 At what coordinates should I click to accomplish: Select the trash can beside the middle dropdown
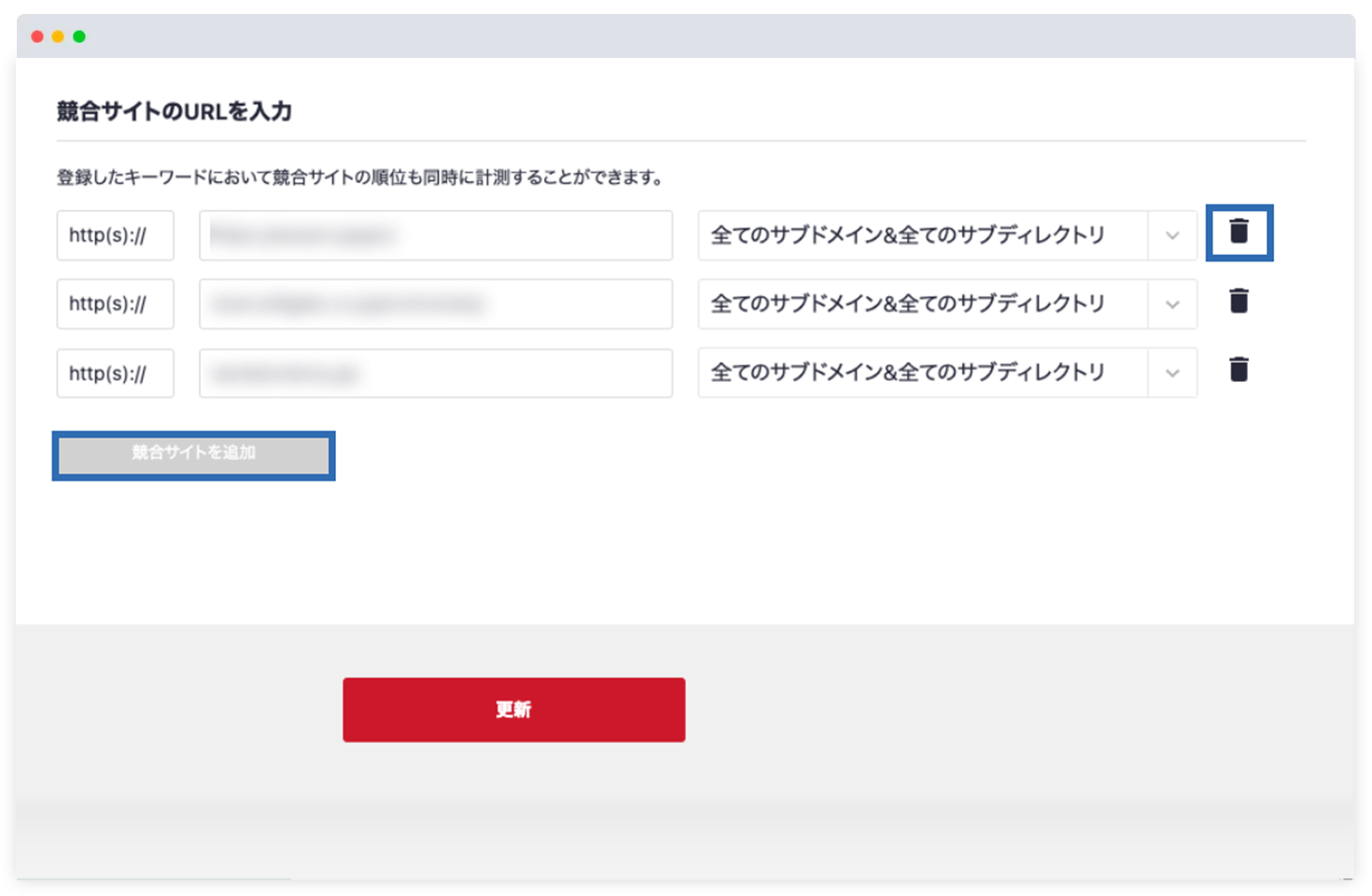(x=1239, y=301)
